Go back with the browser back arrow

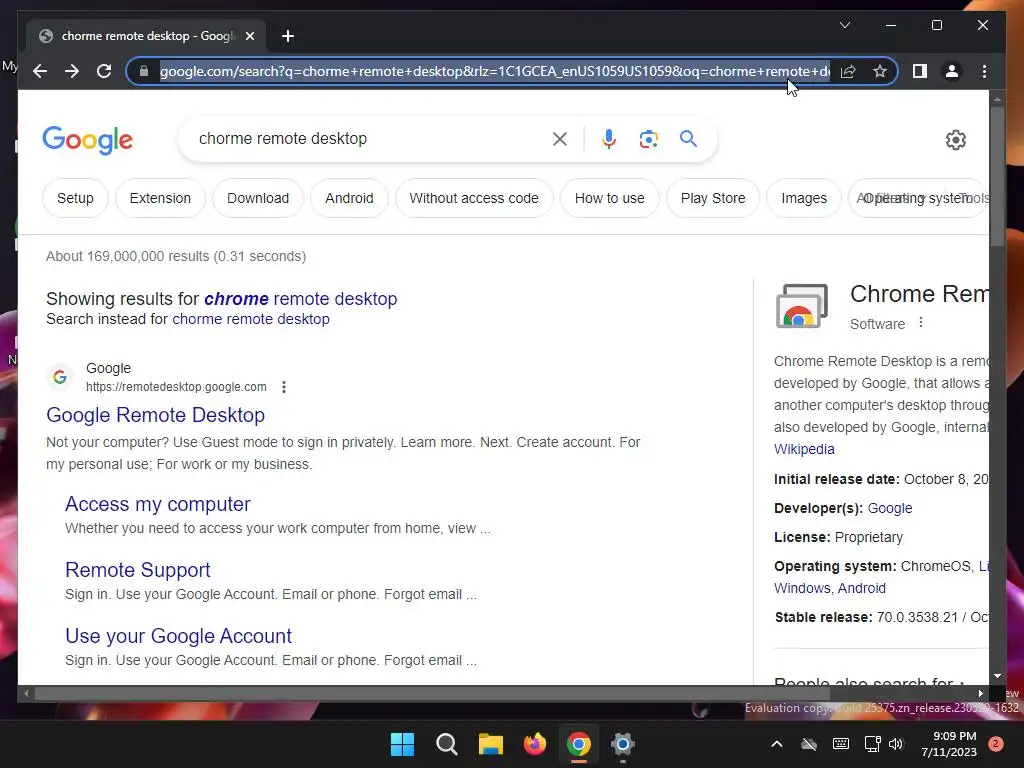[40, 71]
